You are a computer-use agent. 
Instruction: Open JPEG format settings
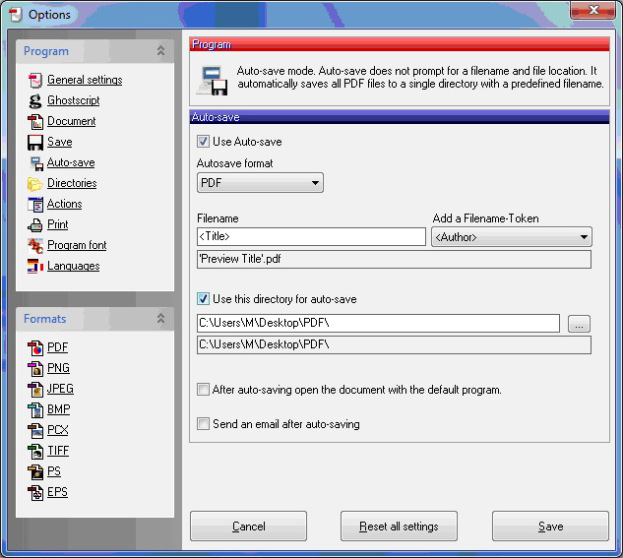(60, 389)
